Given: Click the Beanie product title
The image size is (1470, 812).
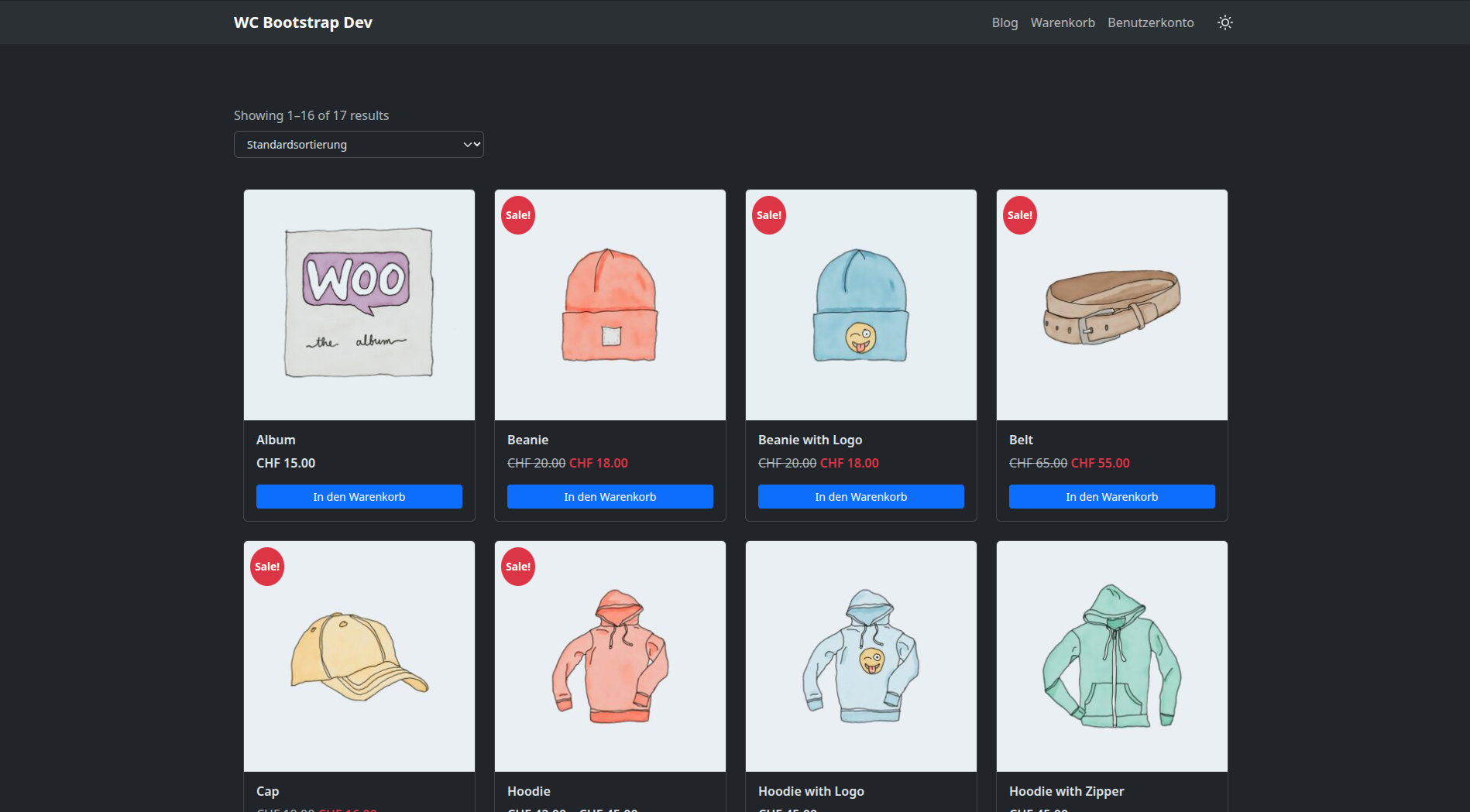Looking at the screenshot, I should click(x=527, y=440).
